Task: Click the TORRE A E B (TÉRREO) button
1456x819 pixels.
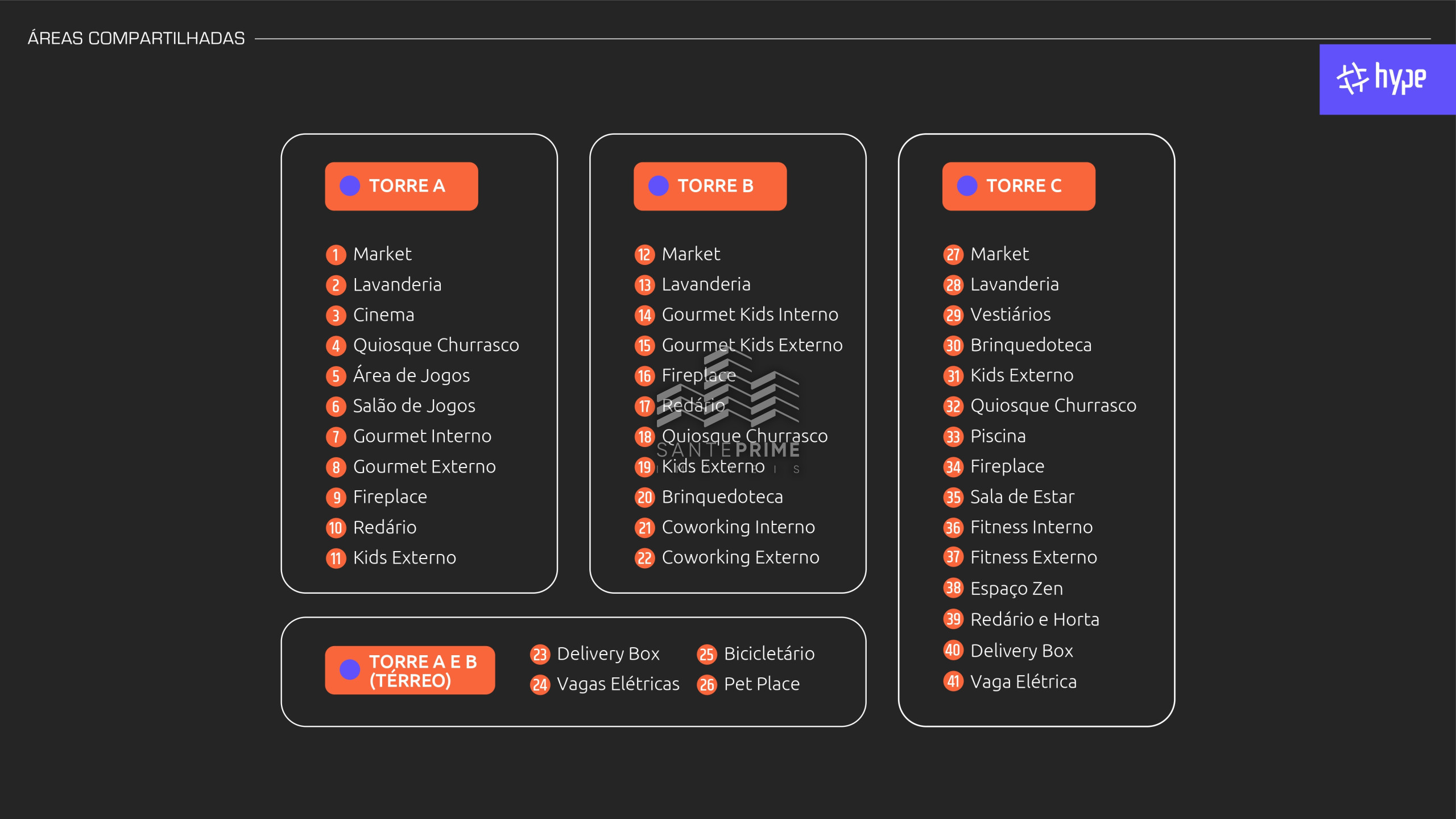Action: [409, 671]
